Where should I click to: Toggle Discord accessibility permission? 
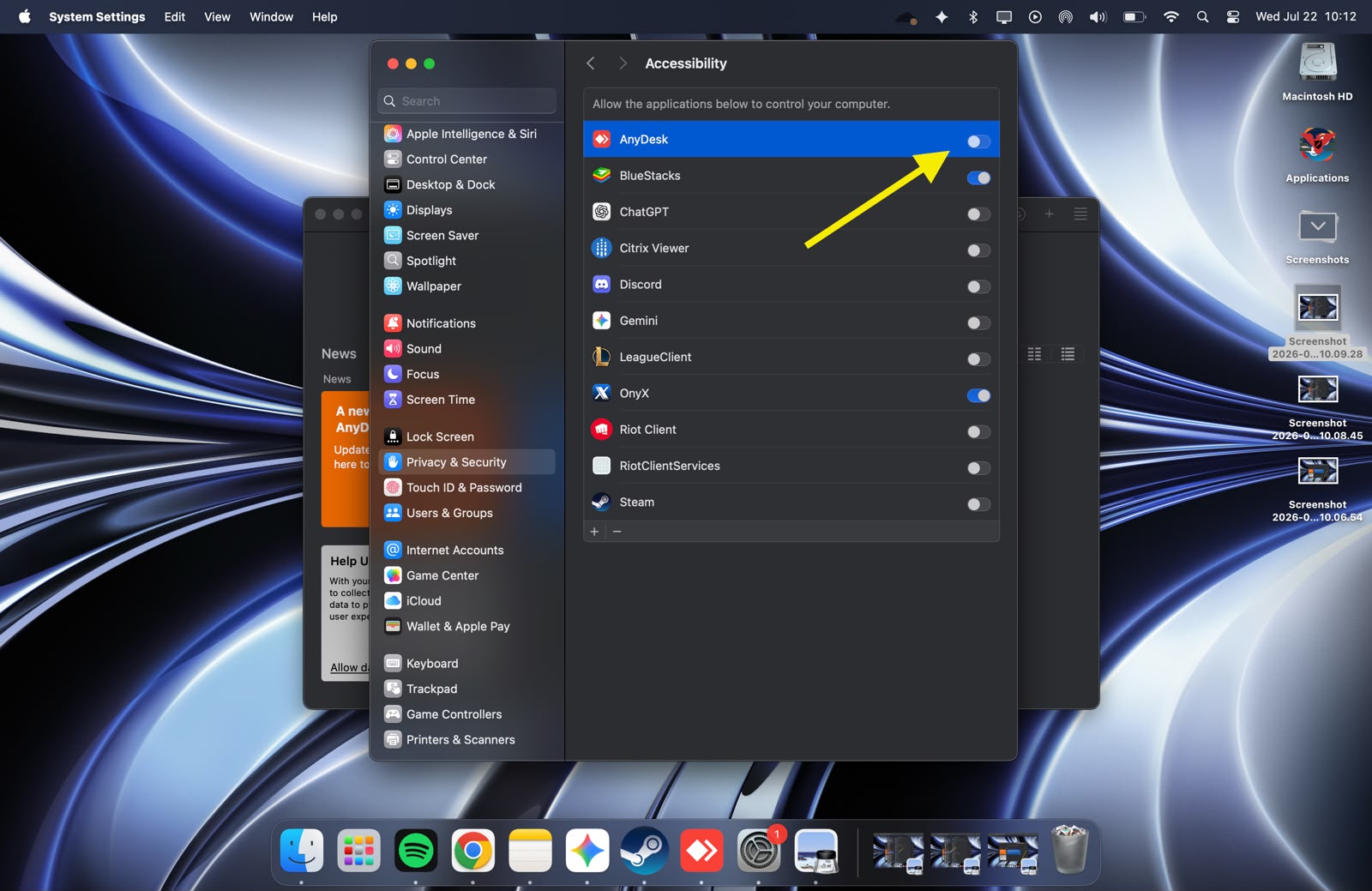tap(978, 286)
